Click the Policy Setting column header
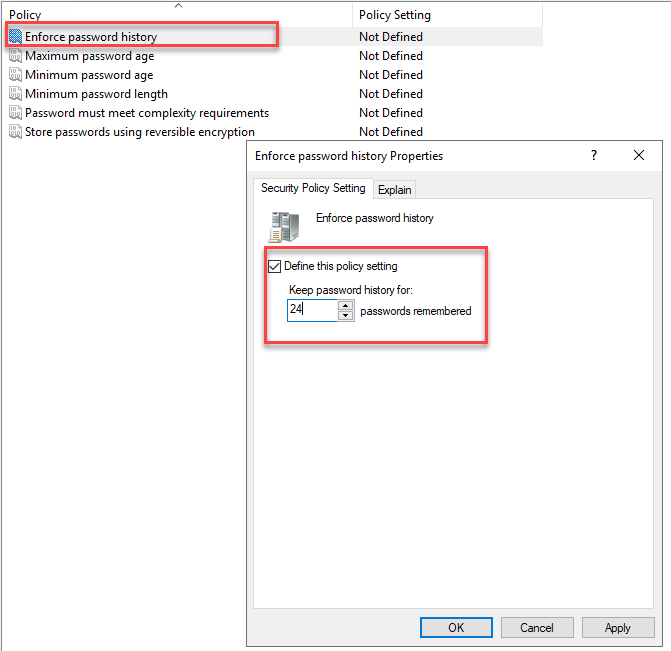The image size is (671, 651). point(395,15)
